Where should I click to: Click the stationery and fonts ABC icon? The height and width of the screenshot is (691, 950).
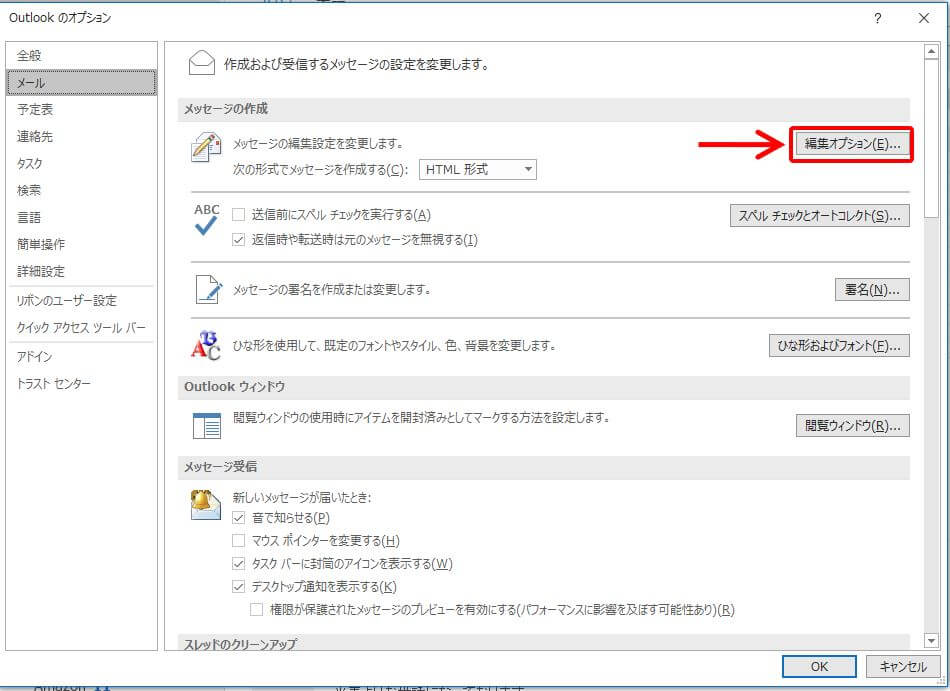pos(206,346)
